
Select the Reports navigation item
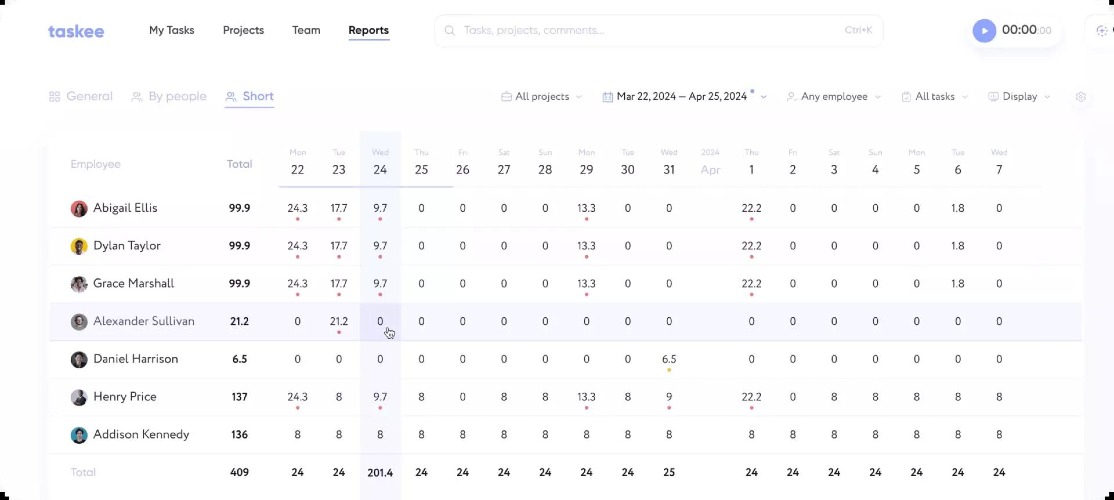click(x=368, y=31)
